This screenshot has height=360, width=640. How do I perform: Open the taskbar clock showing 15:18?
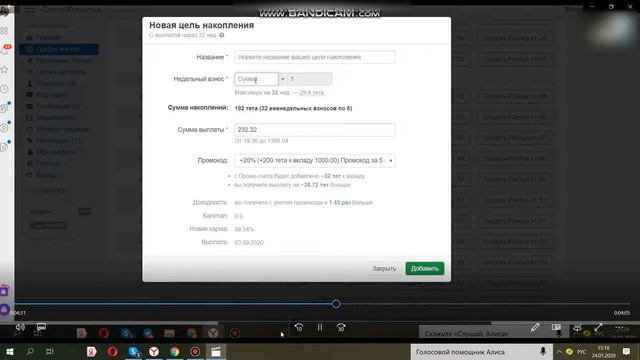(604, 351)
